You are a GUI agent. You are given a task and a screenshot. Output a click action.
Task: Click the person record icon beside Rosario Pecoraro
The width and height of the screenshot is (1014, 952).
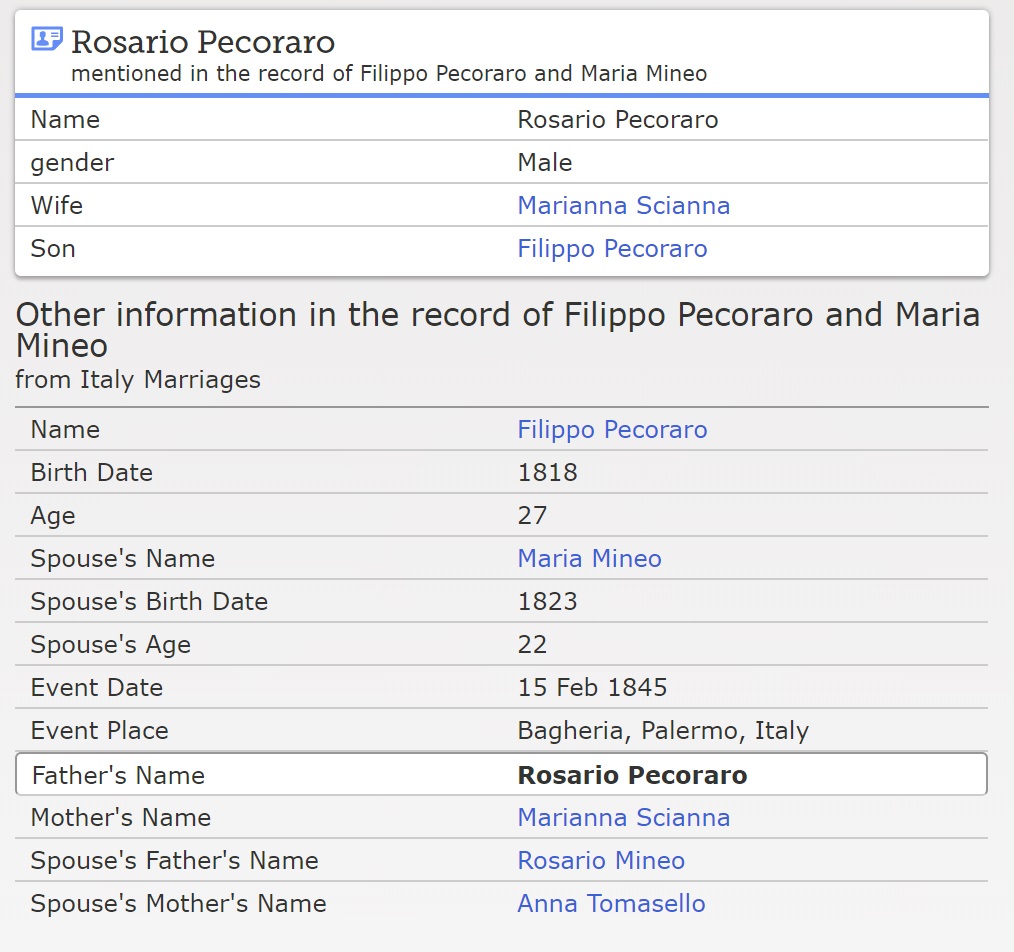tap(46, 40)
